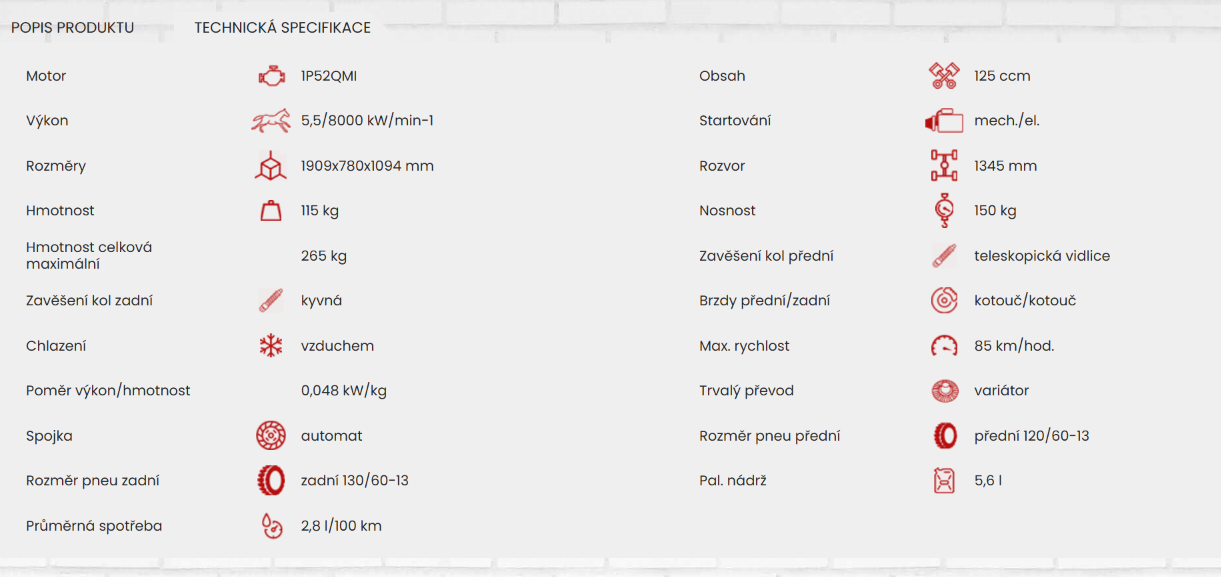Switch to the Popis produktu tab

(x=72, y=28)
